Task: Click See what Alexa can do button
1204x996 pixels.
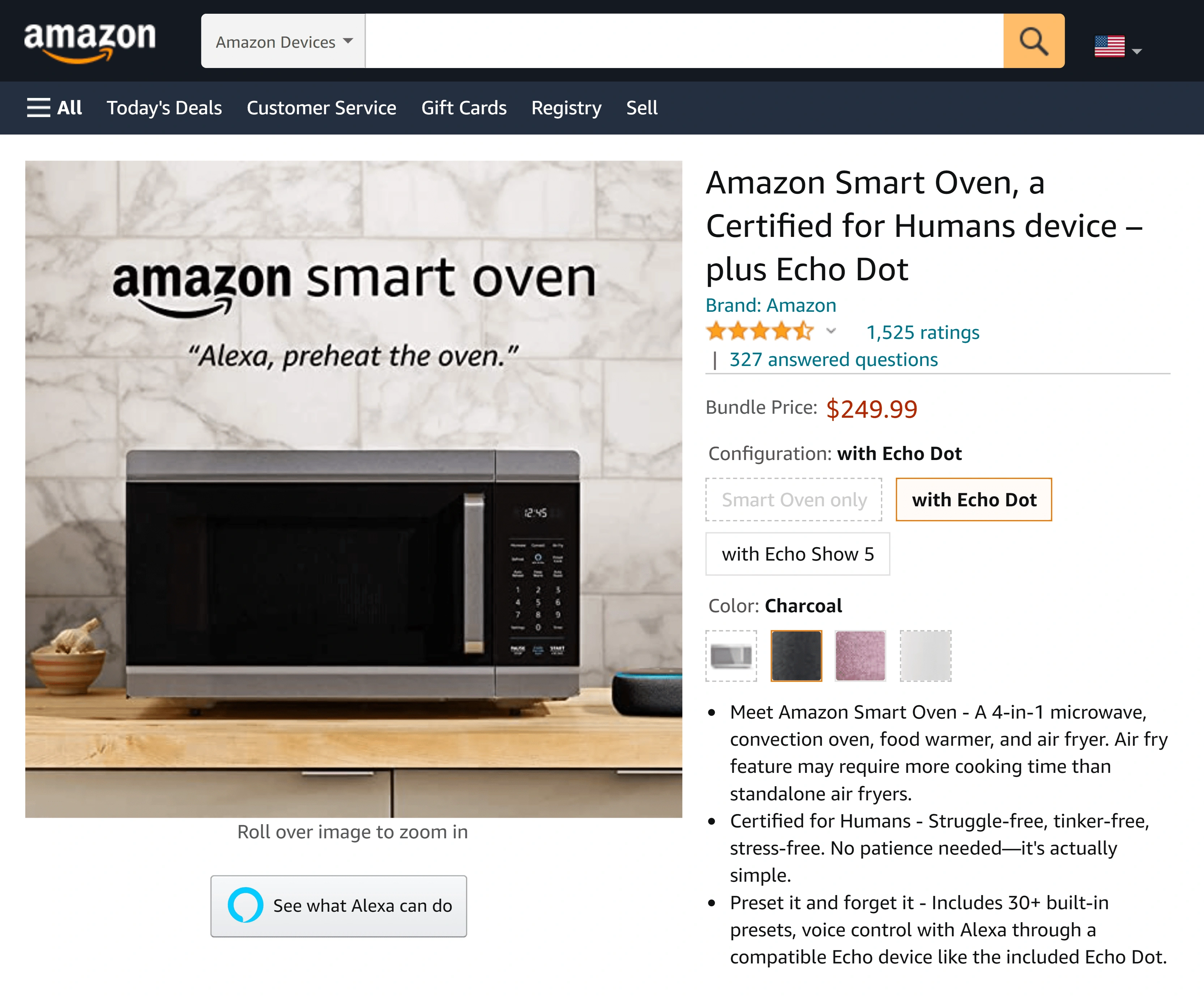Action: click(x=338, y=906)
